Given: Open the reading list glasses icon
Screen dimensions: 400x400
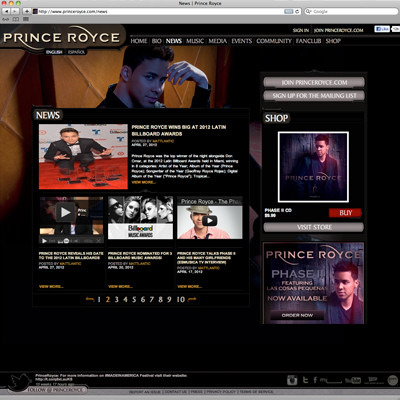Looking at the screenshot, I should [x=5, y=19].
